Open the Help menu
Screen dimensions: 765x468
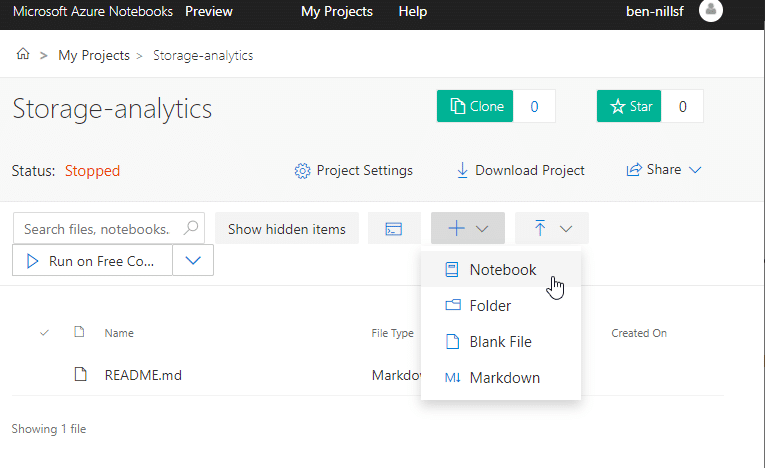pos(412,11)
